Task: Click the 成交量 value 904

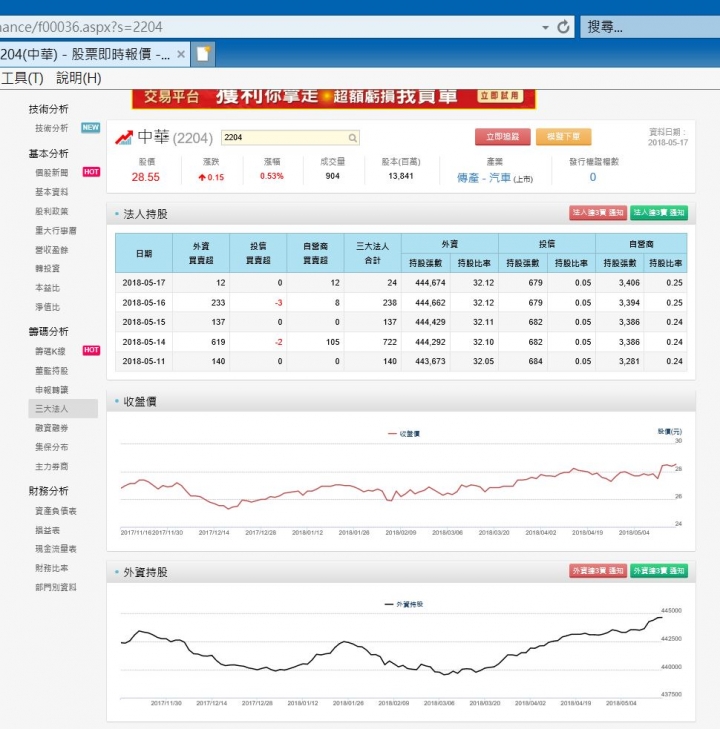Action: tap(333, 176)
